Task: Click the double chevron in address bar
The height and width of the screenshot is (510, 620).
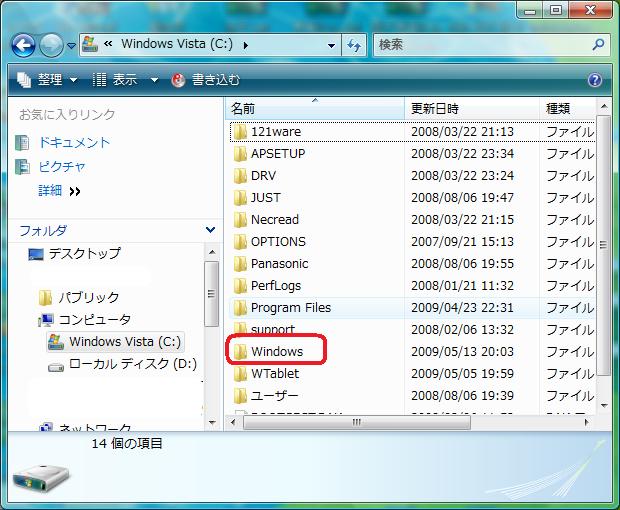Action: [x=108, y=43]
